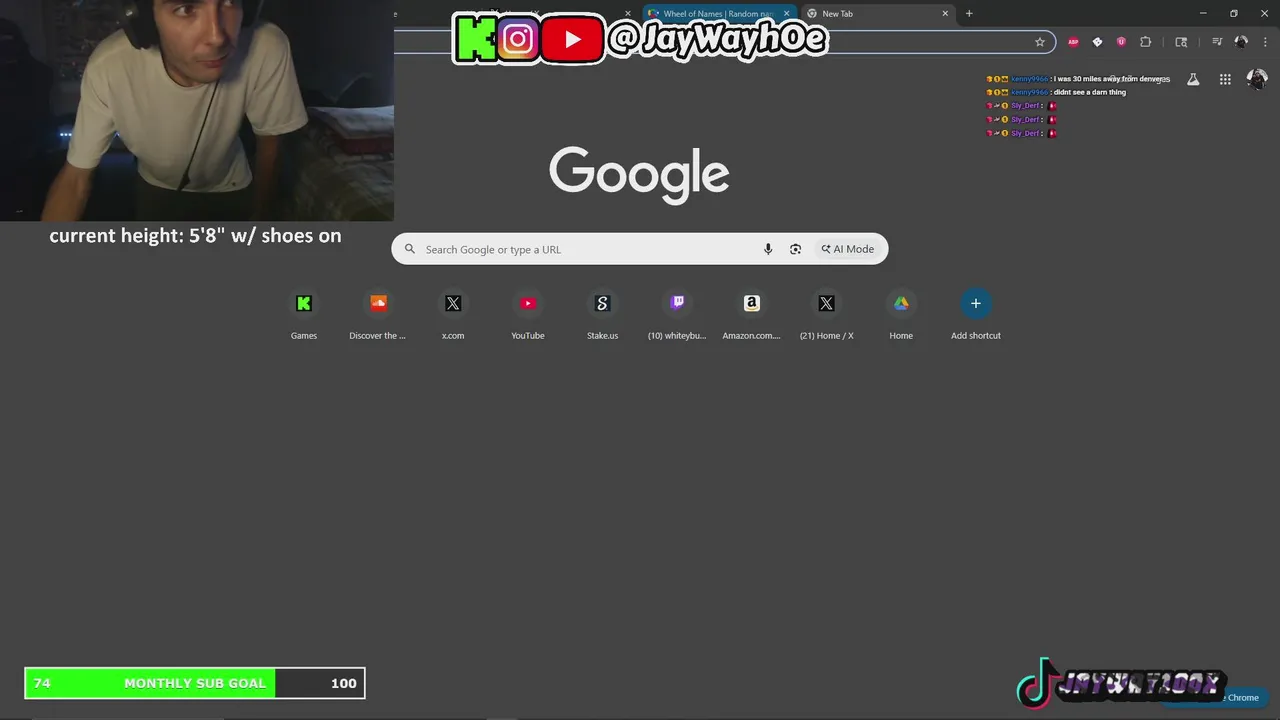Open the Google account avatar

tap(1257, 79)
